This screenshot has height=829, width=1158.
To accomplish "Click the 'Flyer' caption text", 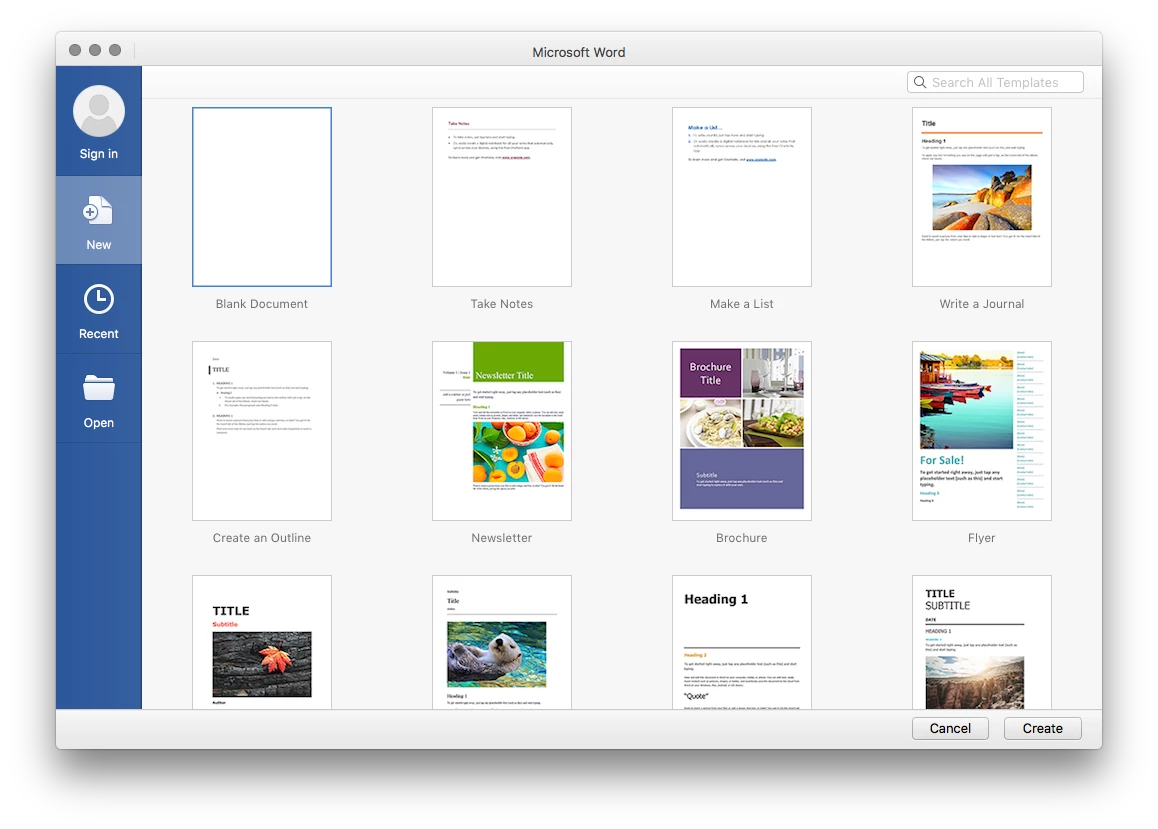I will point(981,538).
